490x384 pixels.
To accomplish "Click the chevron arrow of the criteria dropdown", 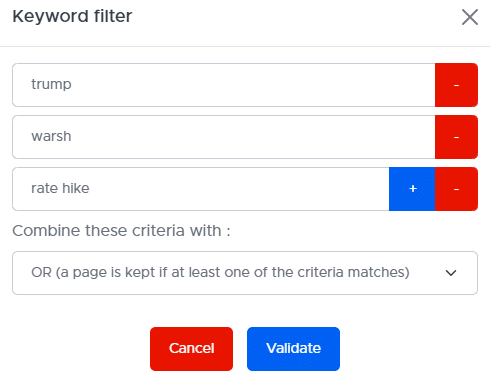I will [451, 273].
